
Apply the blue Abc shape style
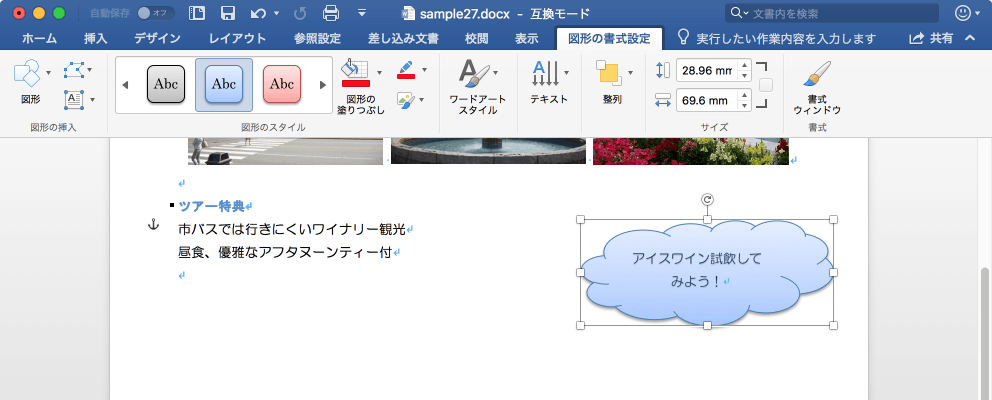click(x=224, y=84)
